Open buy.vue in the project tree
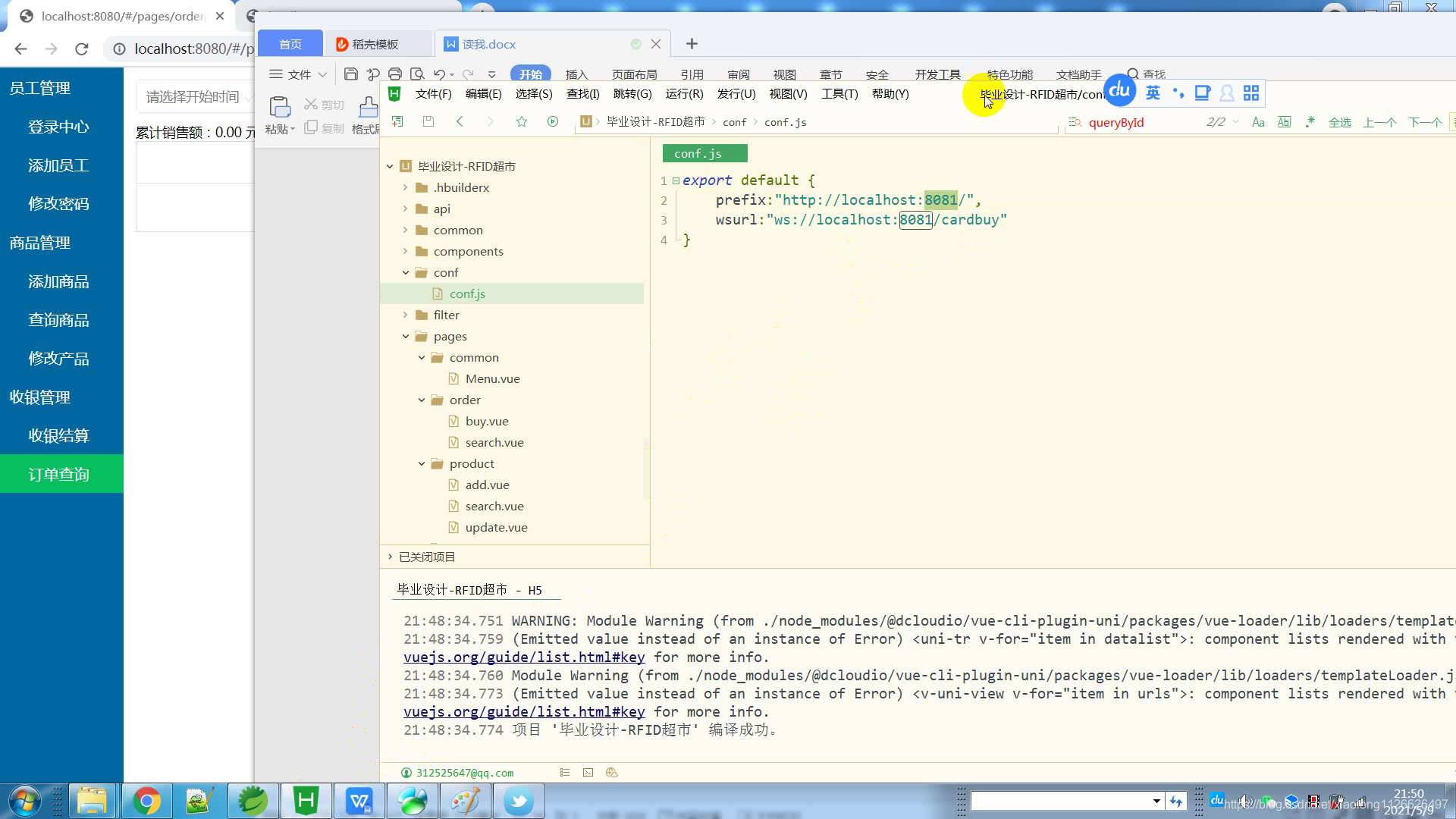This screenshot has height=819, width=1456. 487,421
